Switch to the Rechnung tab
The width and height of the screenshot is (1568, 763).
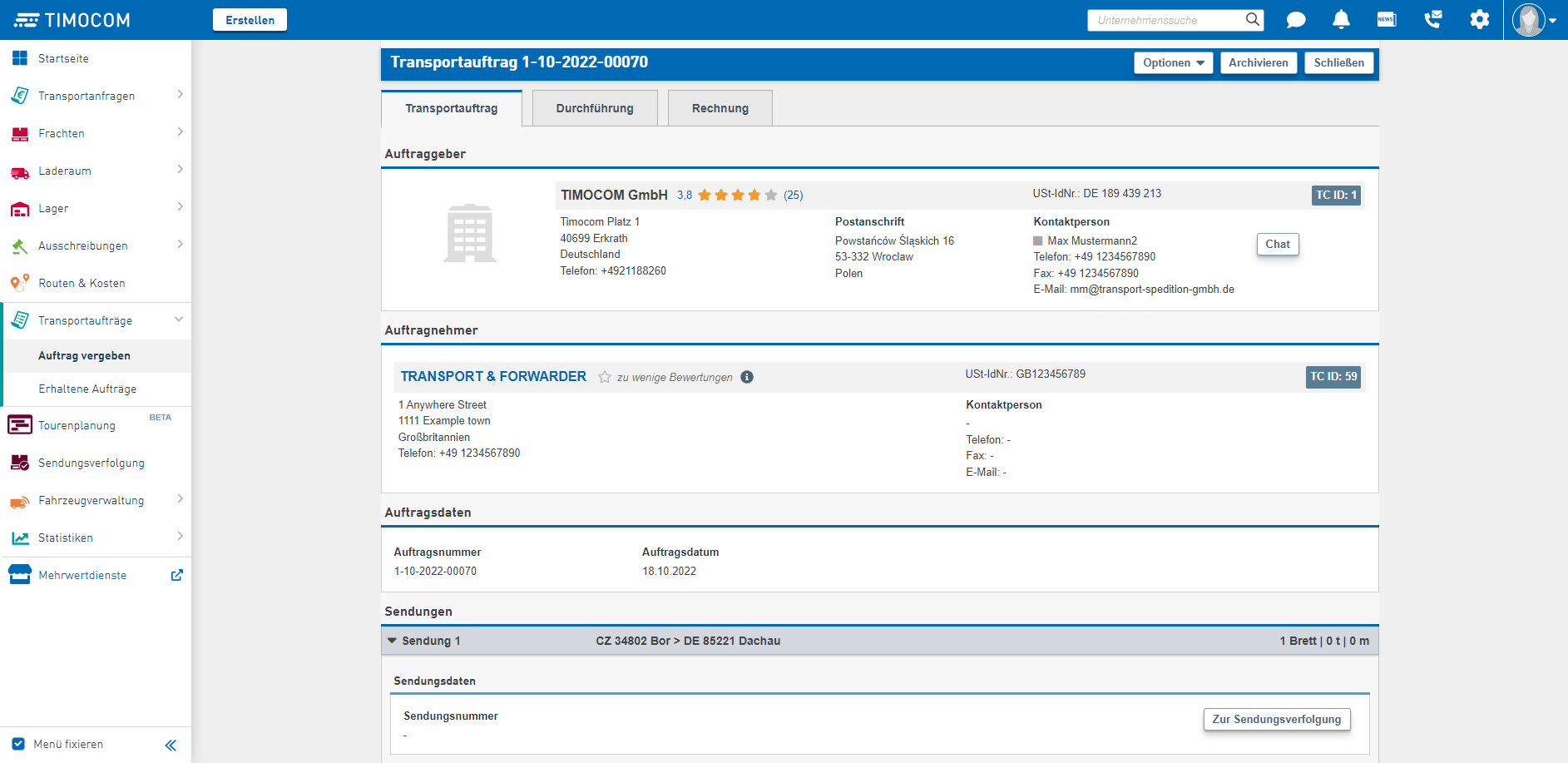click(720, 108)
